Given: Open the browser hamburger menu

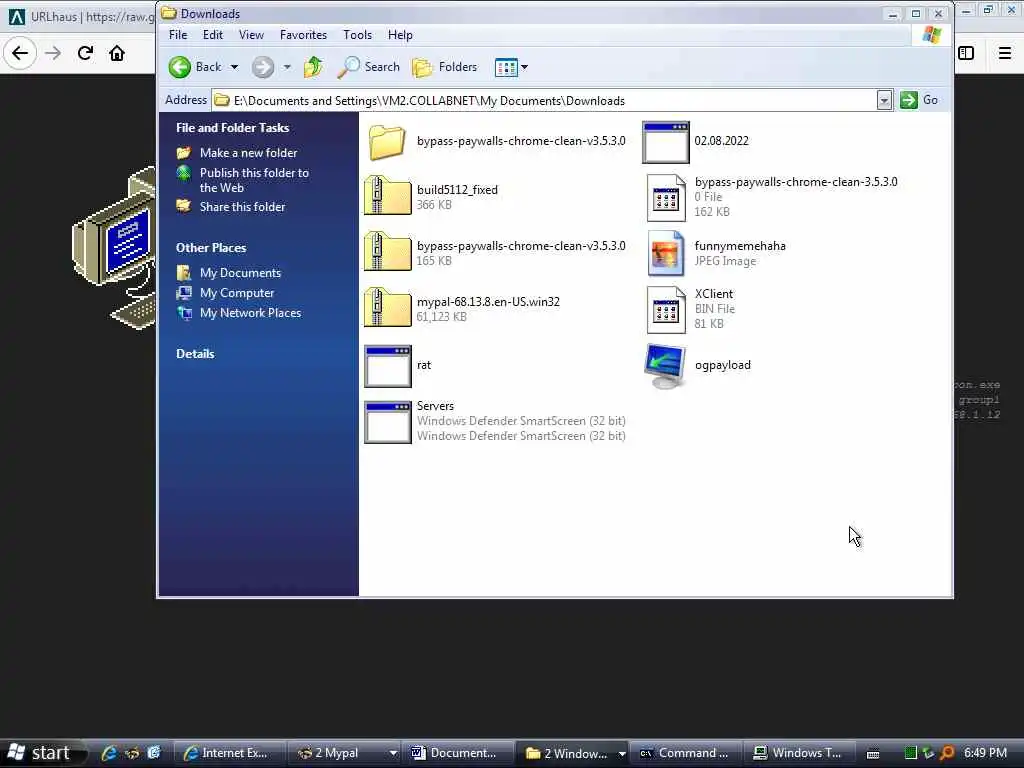Looking at the screenshot, I should (x=1004, y=53).
